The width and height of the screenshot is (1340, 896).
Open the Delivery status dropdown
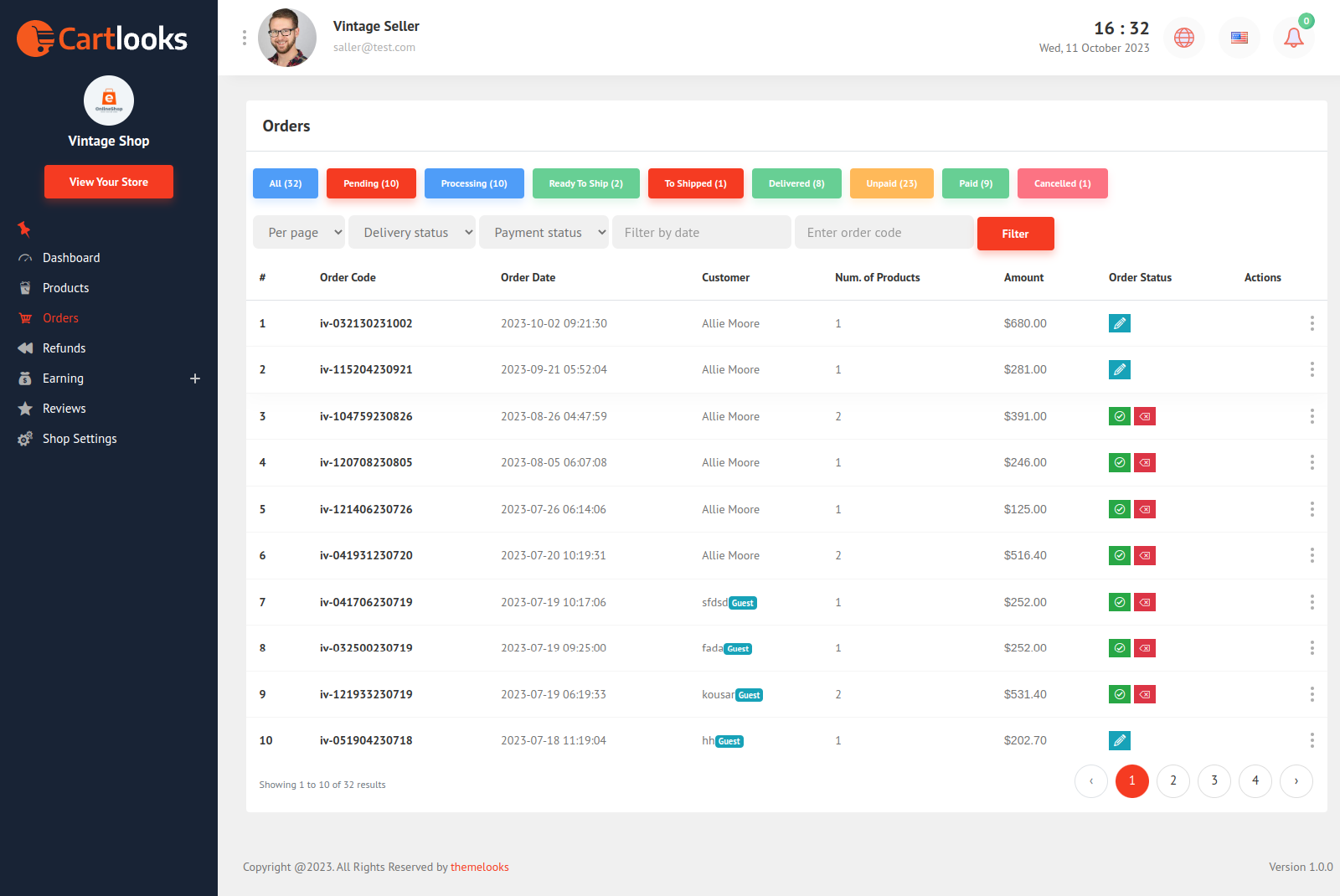click(411, 232)
